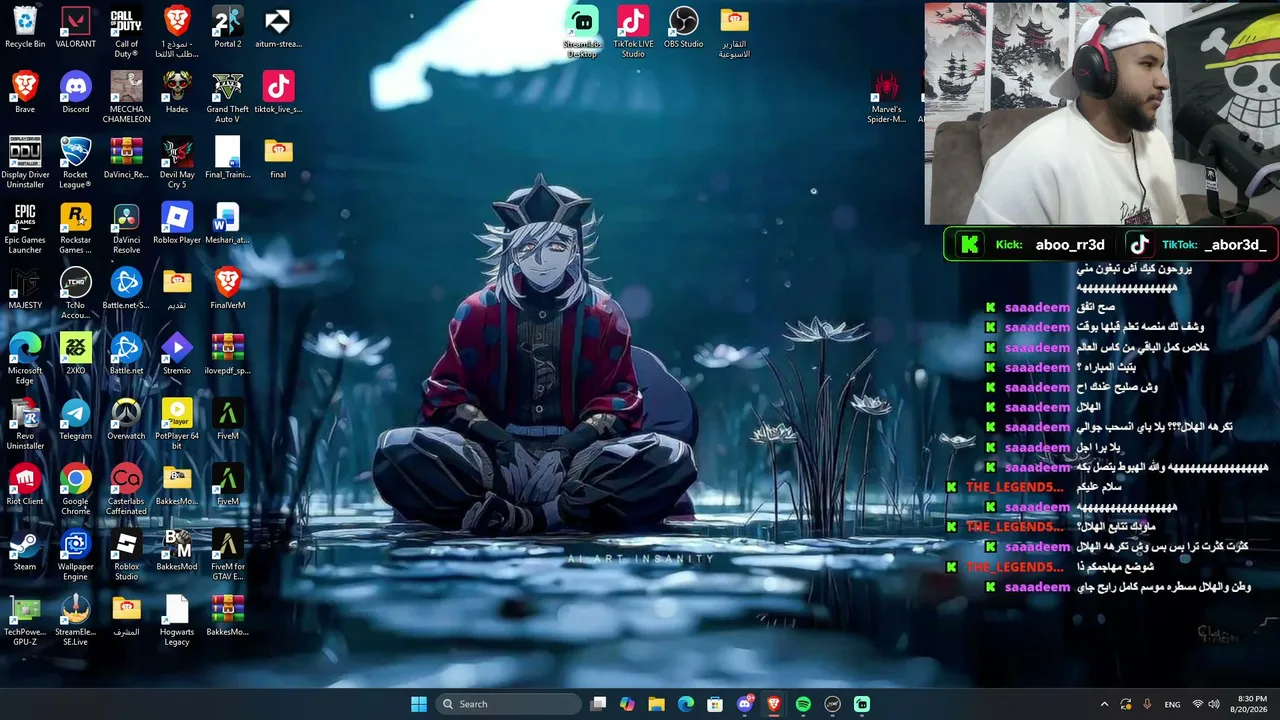This screenshot has height=720, width=1280.
Task: Select the StreamElements SE.Live shortcut
Action: (x=76, y=619)
